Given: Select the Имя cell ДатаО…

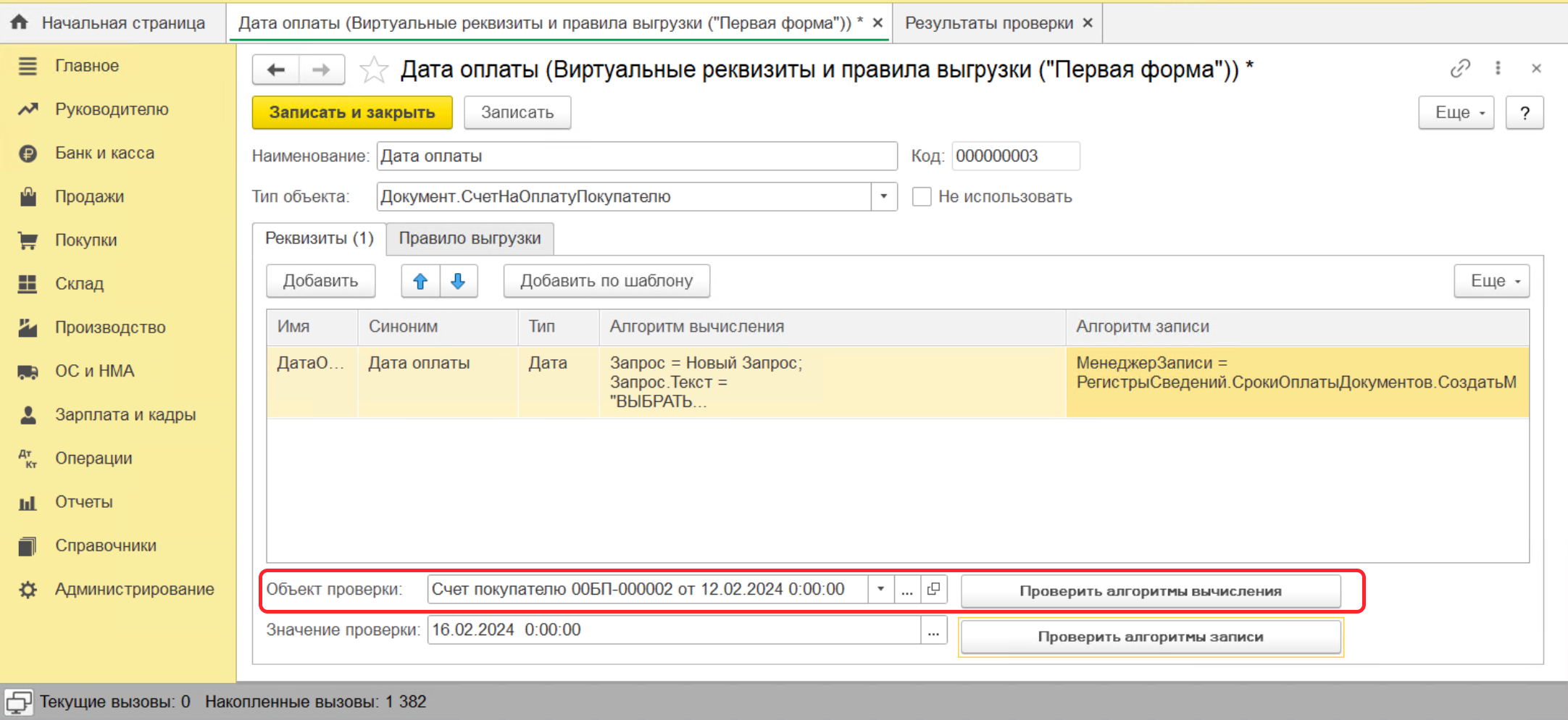Looking at the screenshot, I should [312, 382].
